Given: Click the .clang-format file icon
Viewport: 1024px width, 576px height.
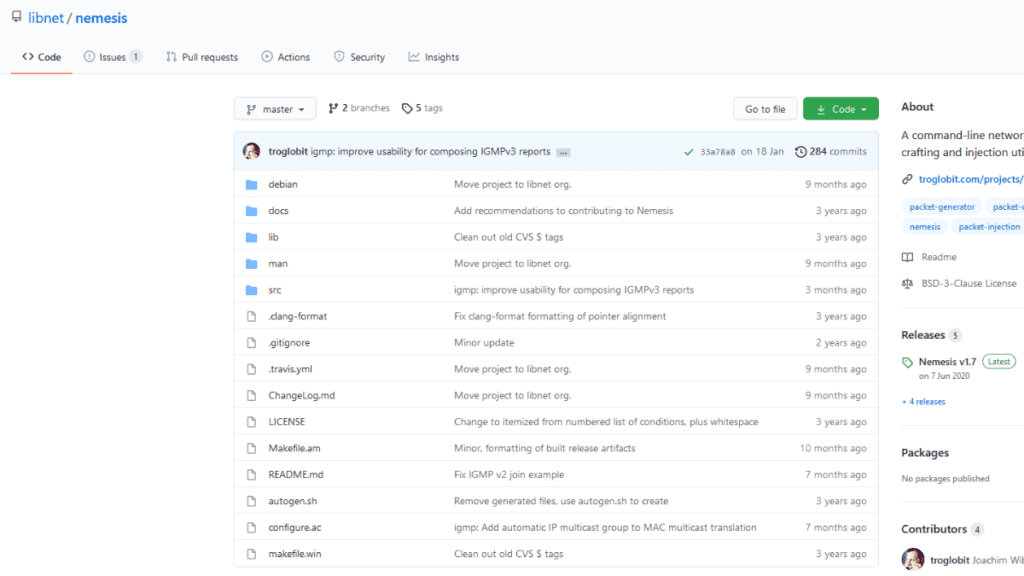Looking at the screenshot, I should tap(251, 317).
